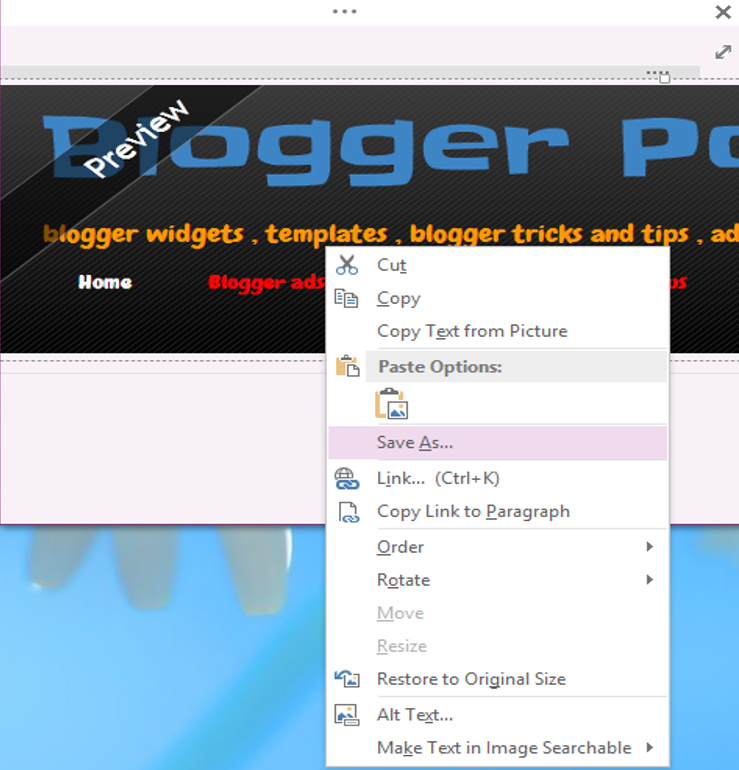This screenshot has height=770, width=739.
Task: Click the Home link in the picture
Action: [x=105, y=282]
